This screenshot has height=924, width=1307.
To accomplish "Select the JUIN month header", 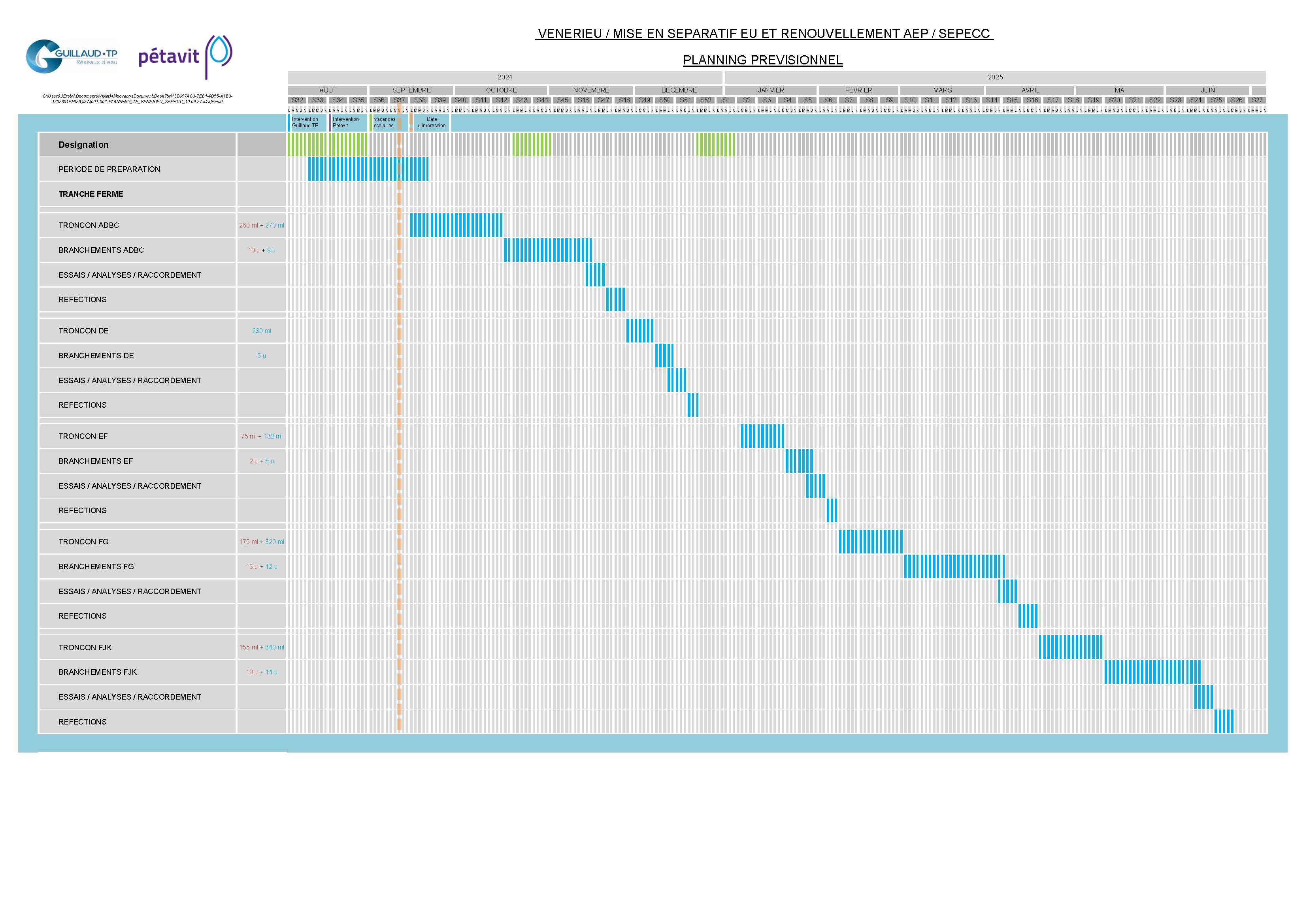I will click(x=1207, y=90).
